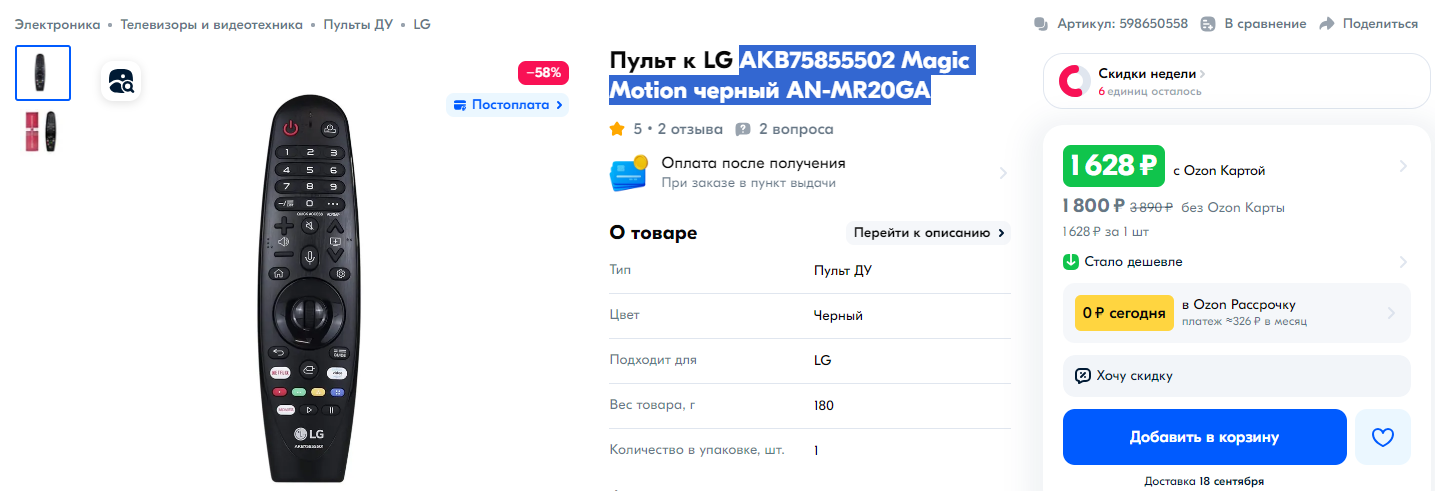Select the first product thumbnail
The image size is (1435, 491).
click(43, 73)
